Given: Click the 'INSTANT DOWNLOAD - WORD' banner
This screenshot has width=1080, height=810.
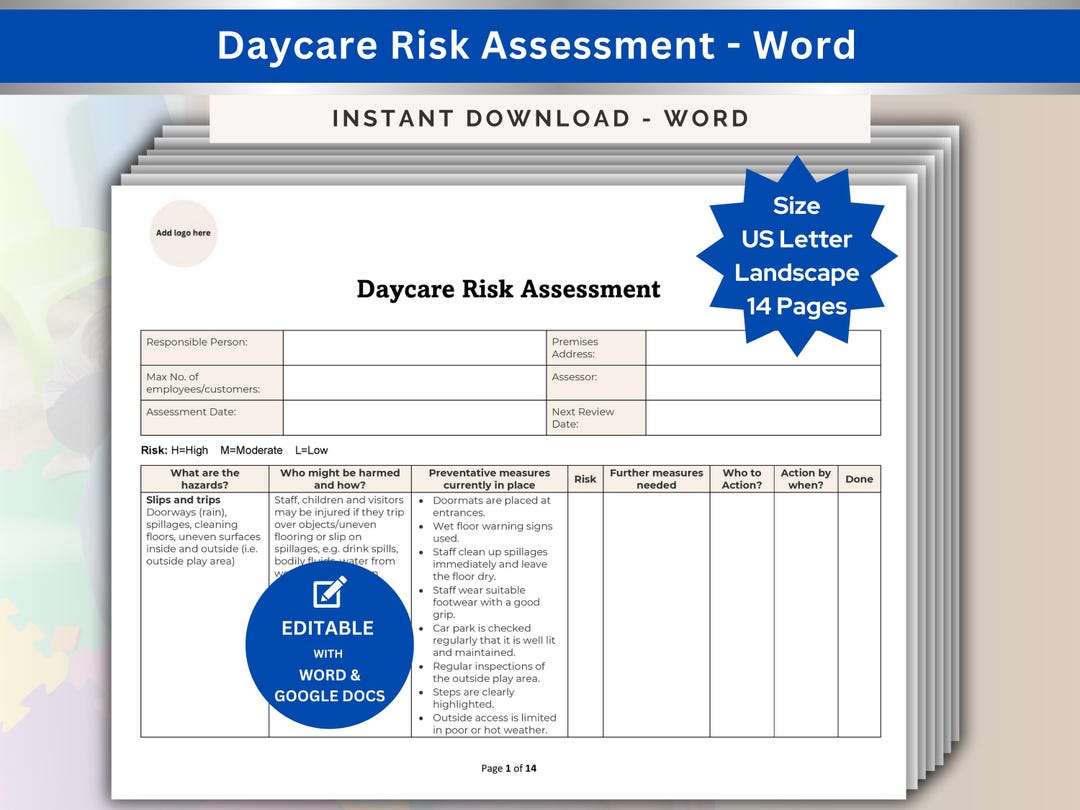Looking at the screenshot, I should (540, 118).
